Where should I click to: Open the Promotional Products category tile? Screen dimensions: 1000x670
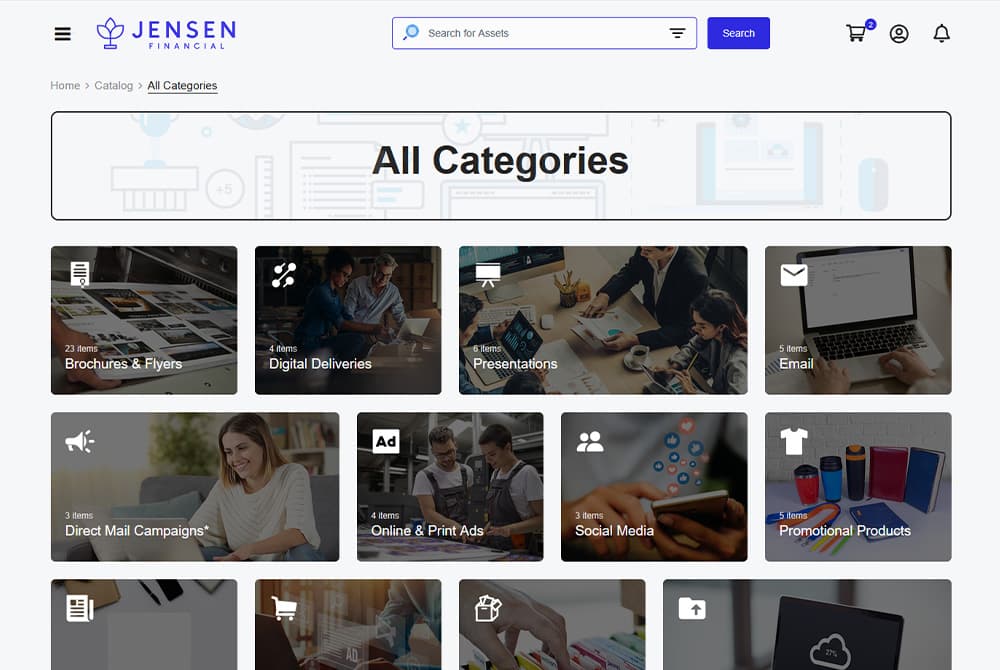point(858,487)
